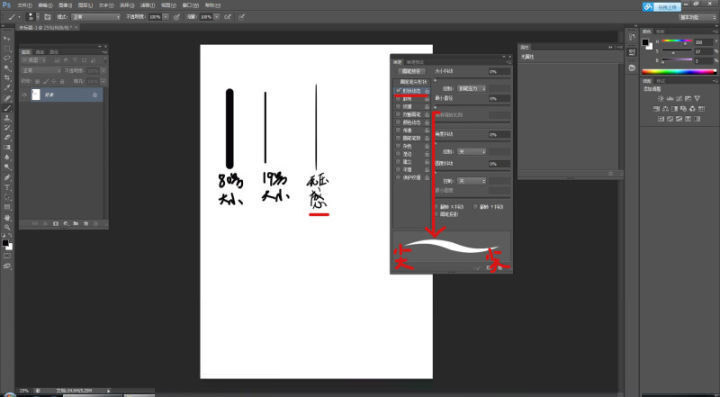The width and height of the screenshot is (720, 397).
Task: Open the brush Mode dropdown in options bar
Action: 96,17
